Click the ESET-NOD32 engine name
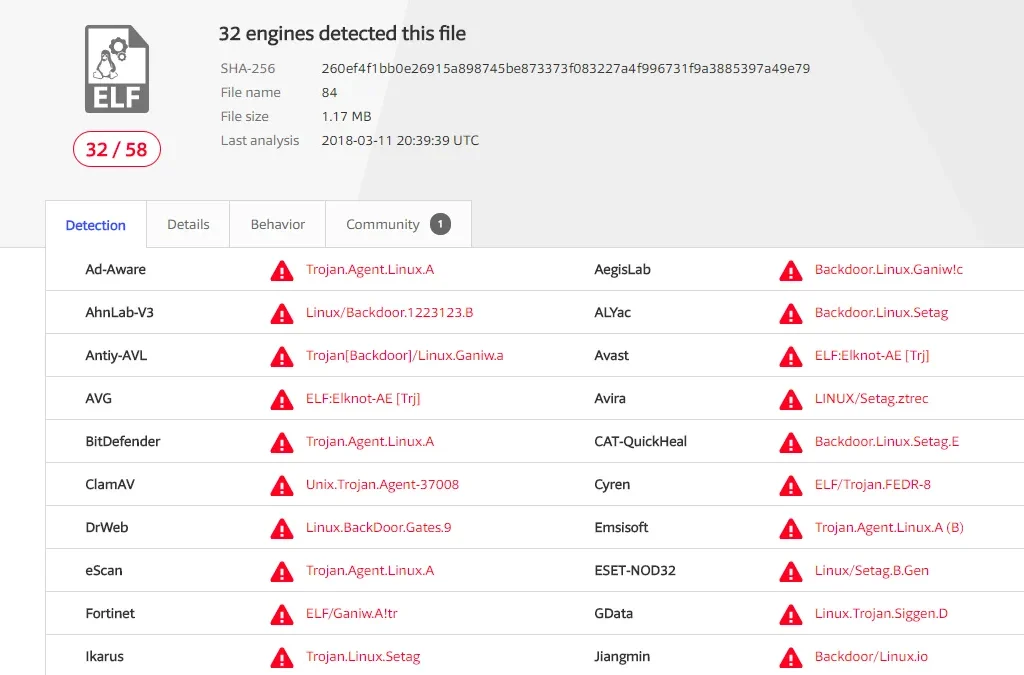 pos(635,571)
